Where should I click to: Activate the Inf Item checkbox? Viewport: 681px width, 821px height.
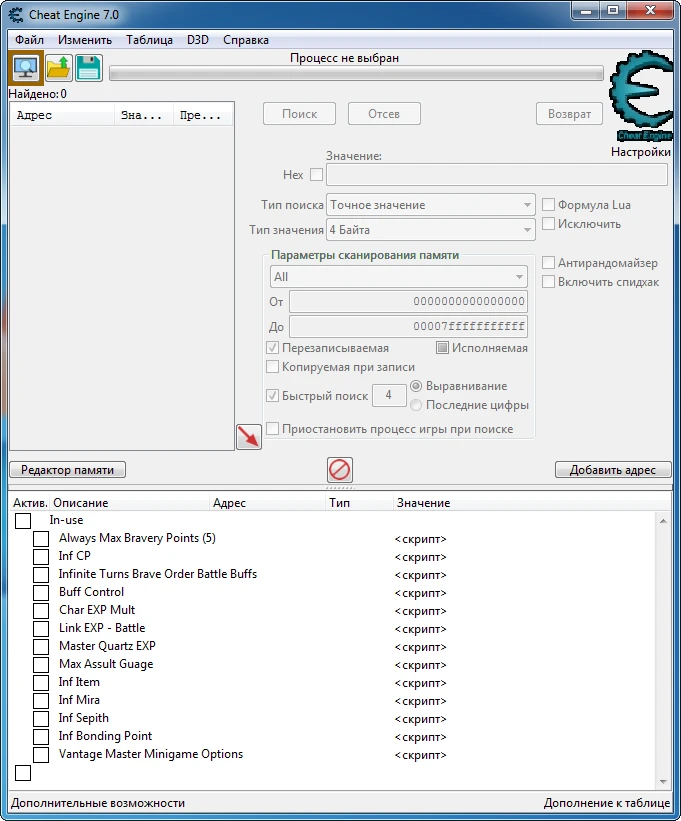coord(41,682)
